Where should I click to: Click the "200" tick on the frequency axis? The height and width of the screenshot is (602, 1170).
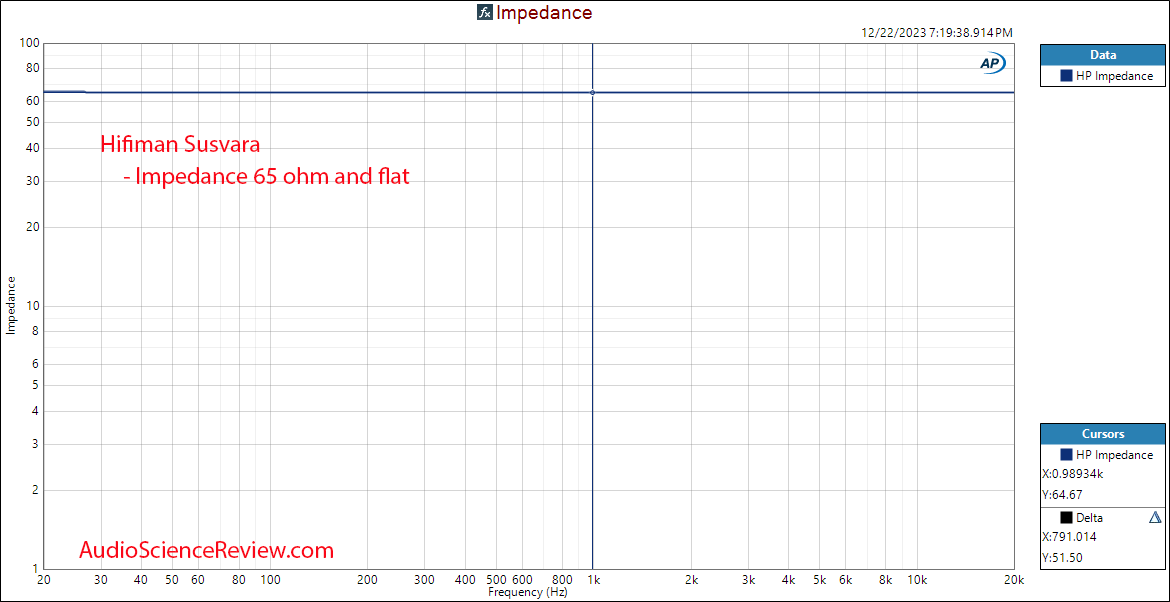pyautogui.click(x=367, y=580)
